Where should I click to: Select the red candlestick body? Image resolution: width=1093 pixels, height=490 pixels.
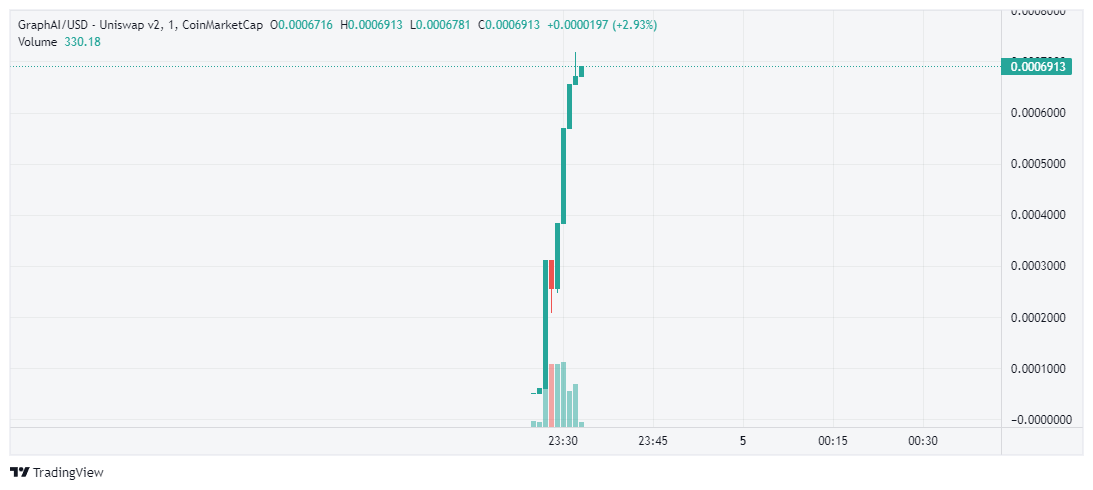(x=551, y=274)
